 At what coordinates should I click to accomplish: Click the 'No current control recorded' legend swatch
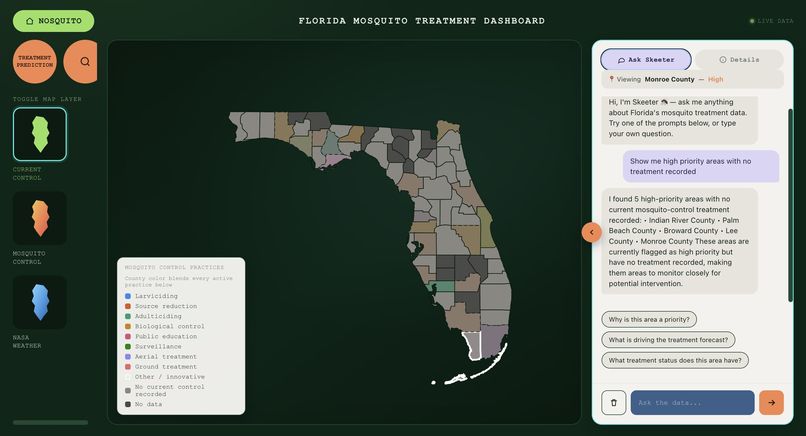click(128, 391)
